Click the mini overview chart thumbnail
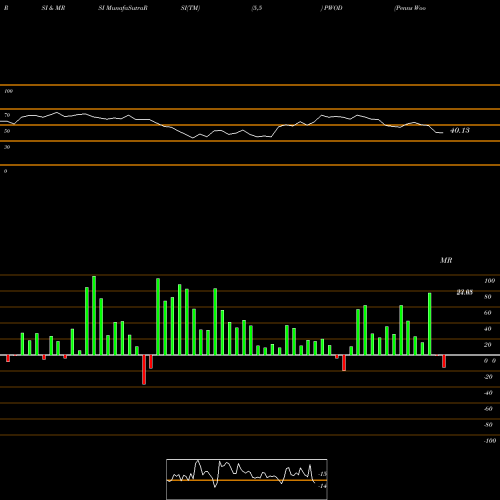 click(247, 479)
